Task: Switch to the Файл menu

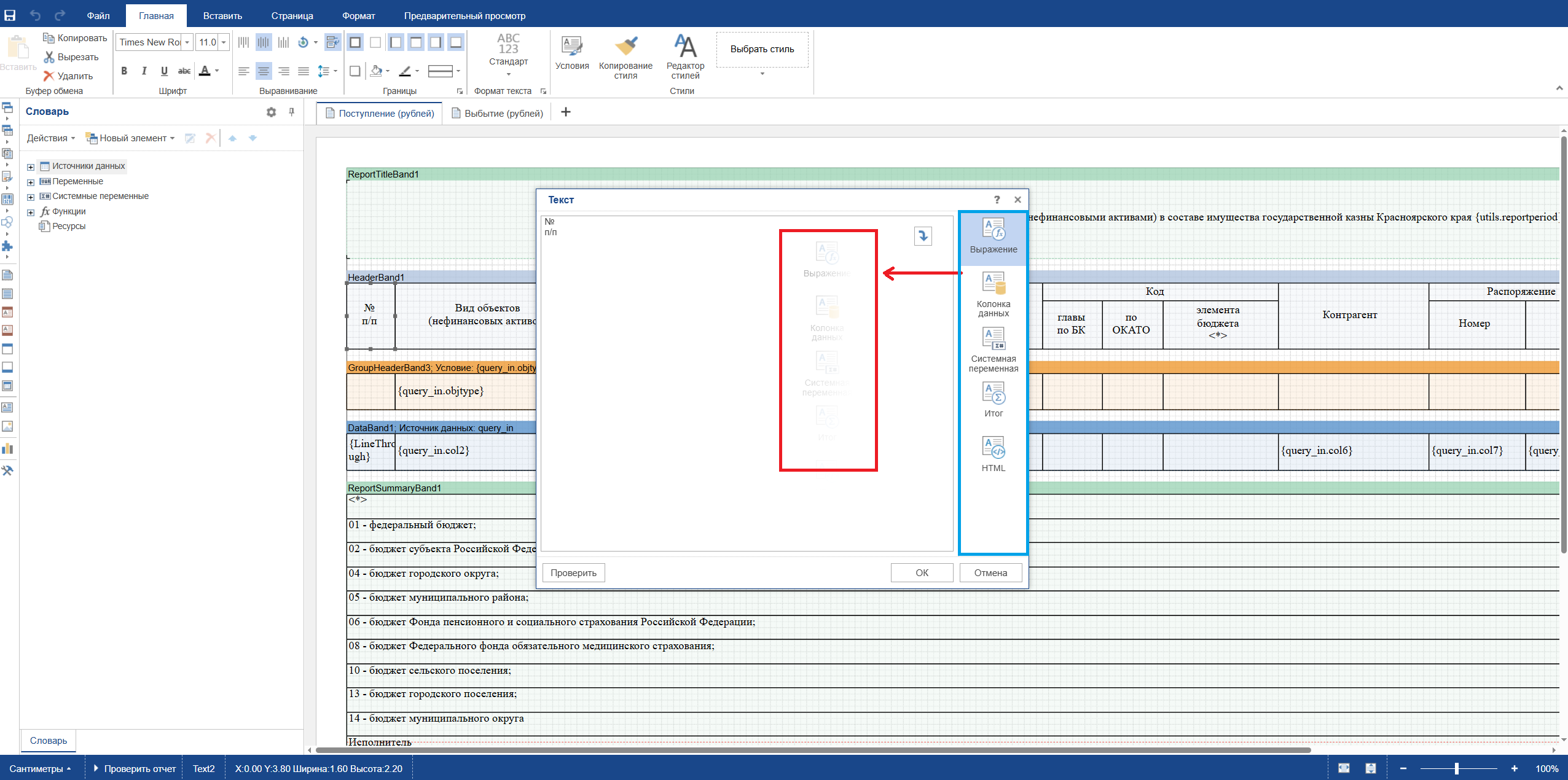Action: pos(98,16)
